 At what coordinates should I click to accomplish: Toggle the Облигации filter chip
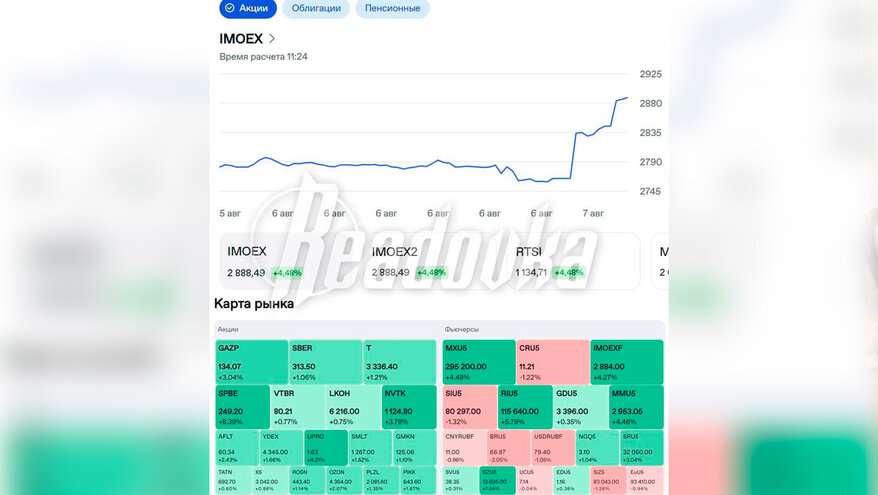(x=316, y=8)
